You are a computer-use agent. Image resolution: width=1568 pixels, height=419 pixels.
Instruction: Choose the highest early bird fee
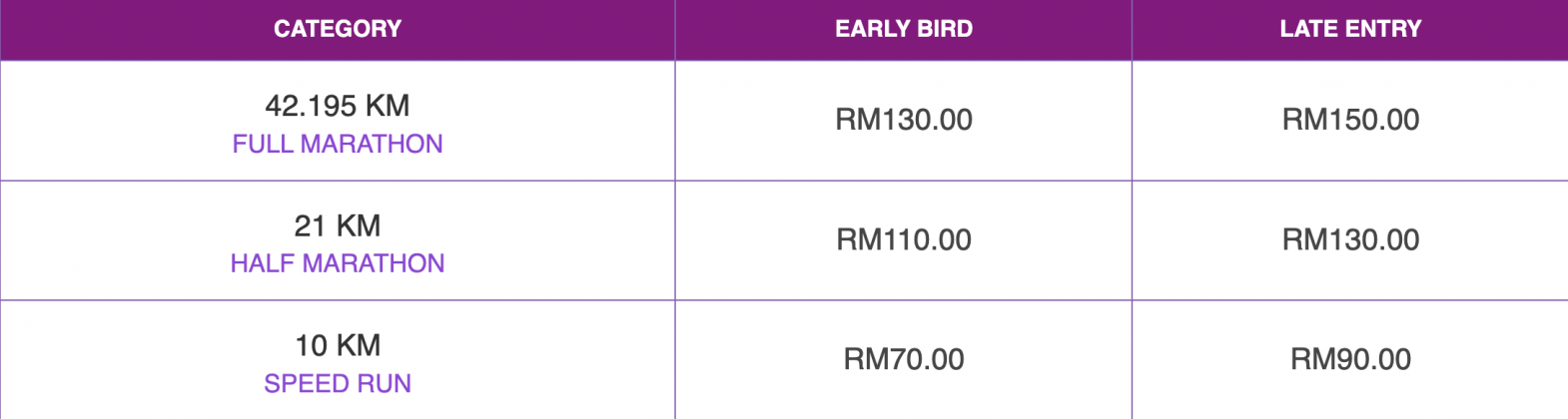click(904, 120)
